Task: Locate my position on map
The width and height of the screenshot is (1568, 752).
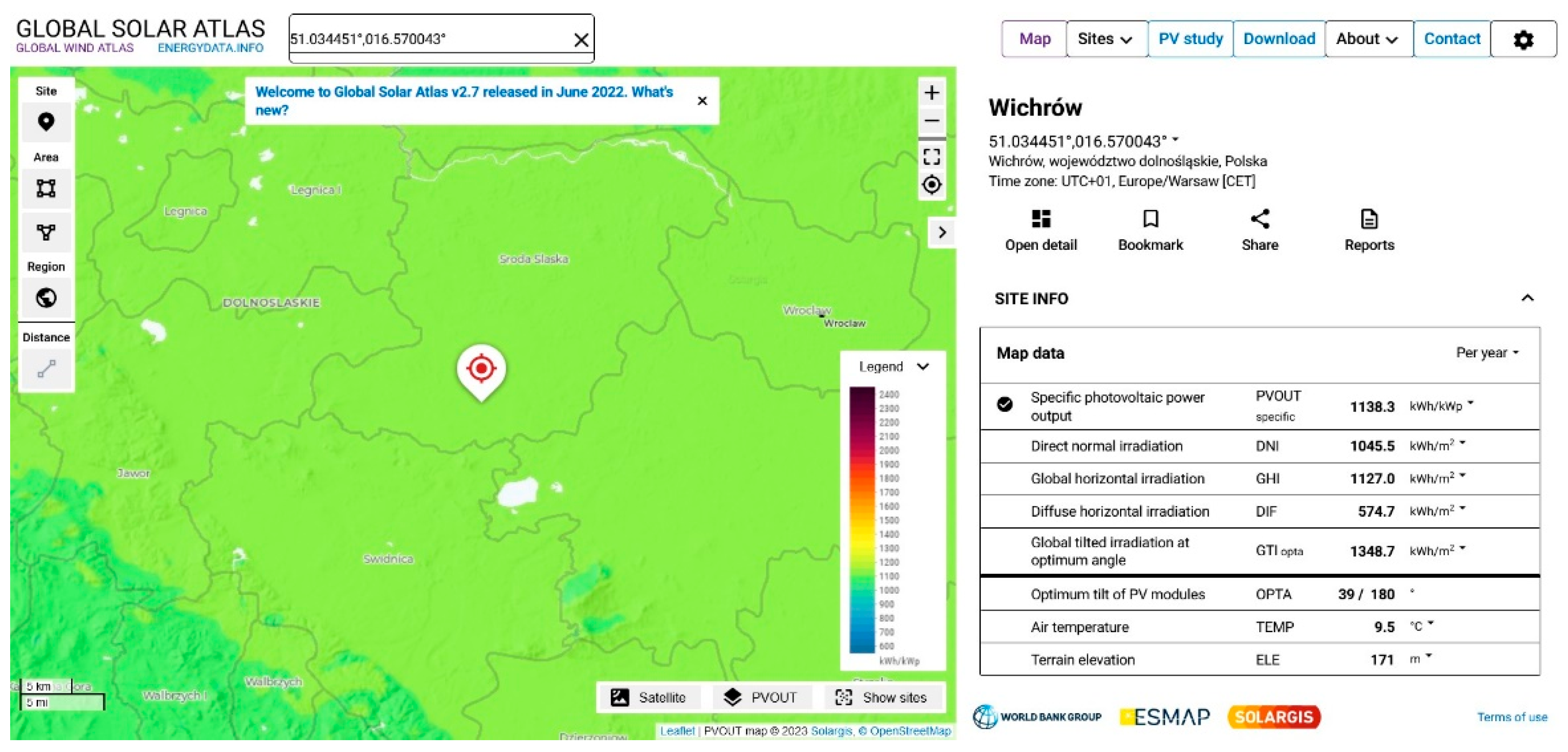Action: pyautogui.click(x=931, y=185)
